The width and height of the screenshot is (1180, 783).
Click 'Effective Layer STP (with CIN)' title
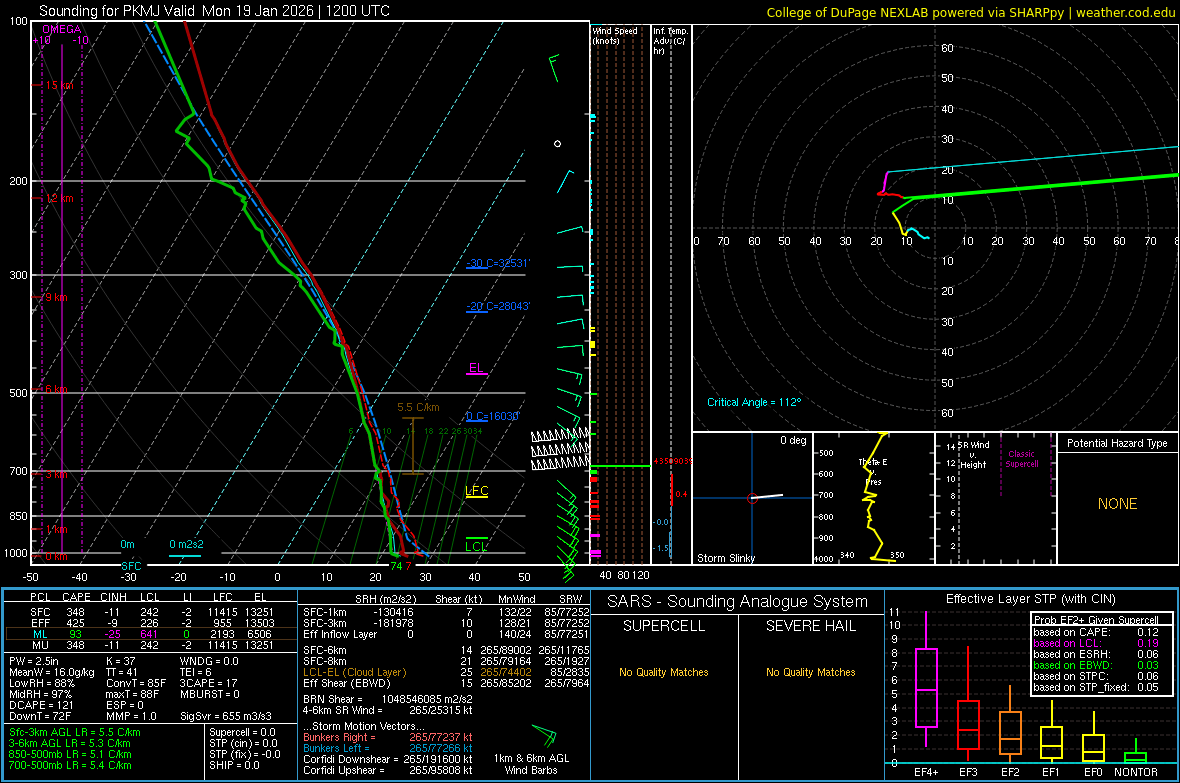pos(1030,599)
